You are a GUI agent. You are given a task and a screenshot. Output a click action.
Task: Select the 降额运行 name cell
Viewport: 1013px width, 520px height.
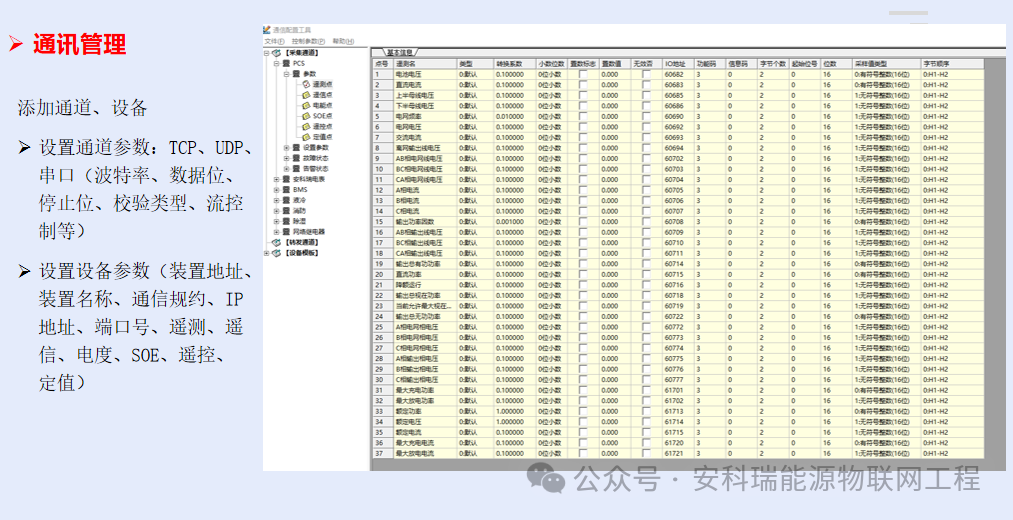pos(424,284)
